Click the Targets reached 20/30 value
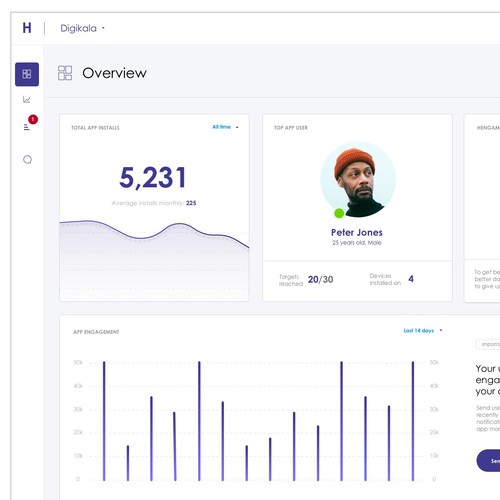 [x=320, y=279]
